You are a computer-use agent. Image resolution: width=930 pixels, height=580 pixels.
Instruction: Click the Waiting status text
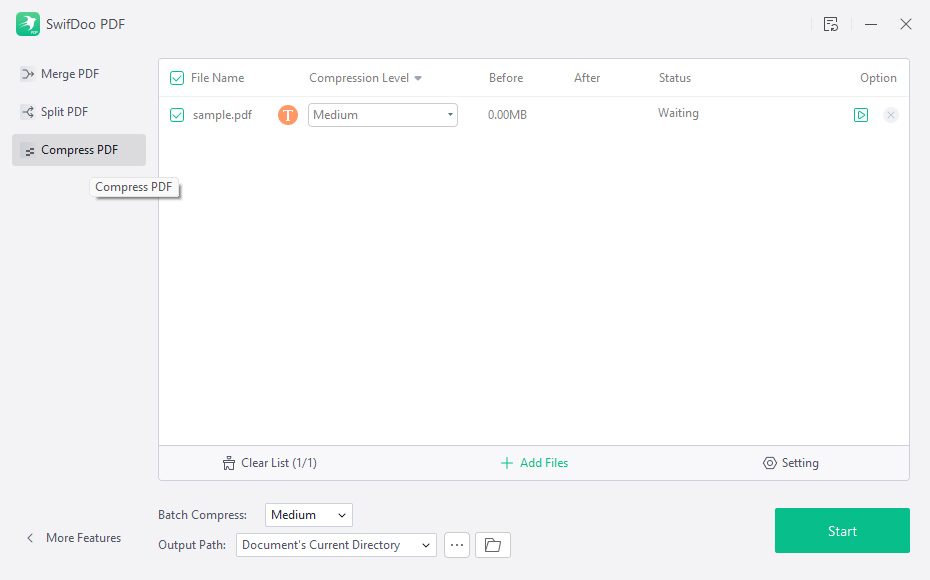pyautogui.click(x=678, y=113)
